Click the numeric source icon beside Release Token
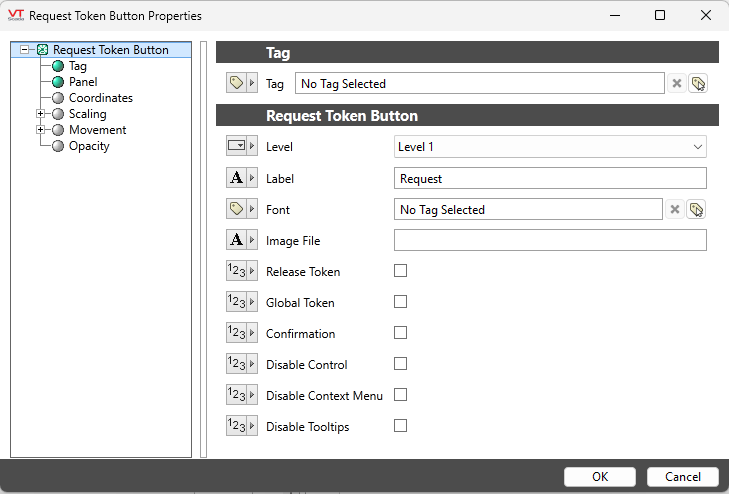The image size is (729, 494). click(x=235, y=271)
